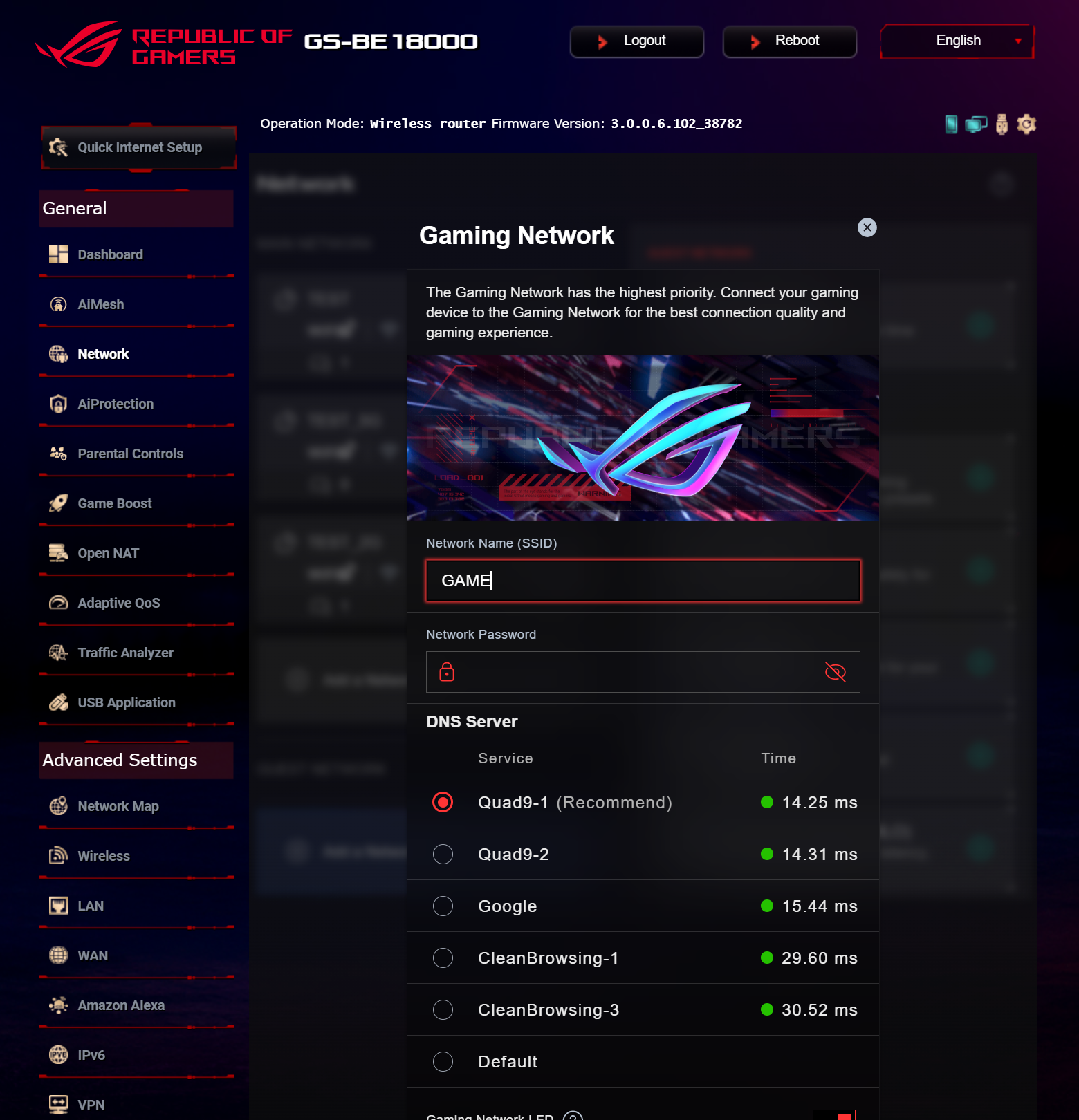
Task: Click the Logout button
Action: (637, 41)
